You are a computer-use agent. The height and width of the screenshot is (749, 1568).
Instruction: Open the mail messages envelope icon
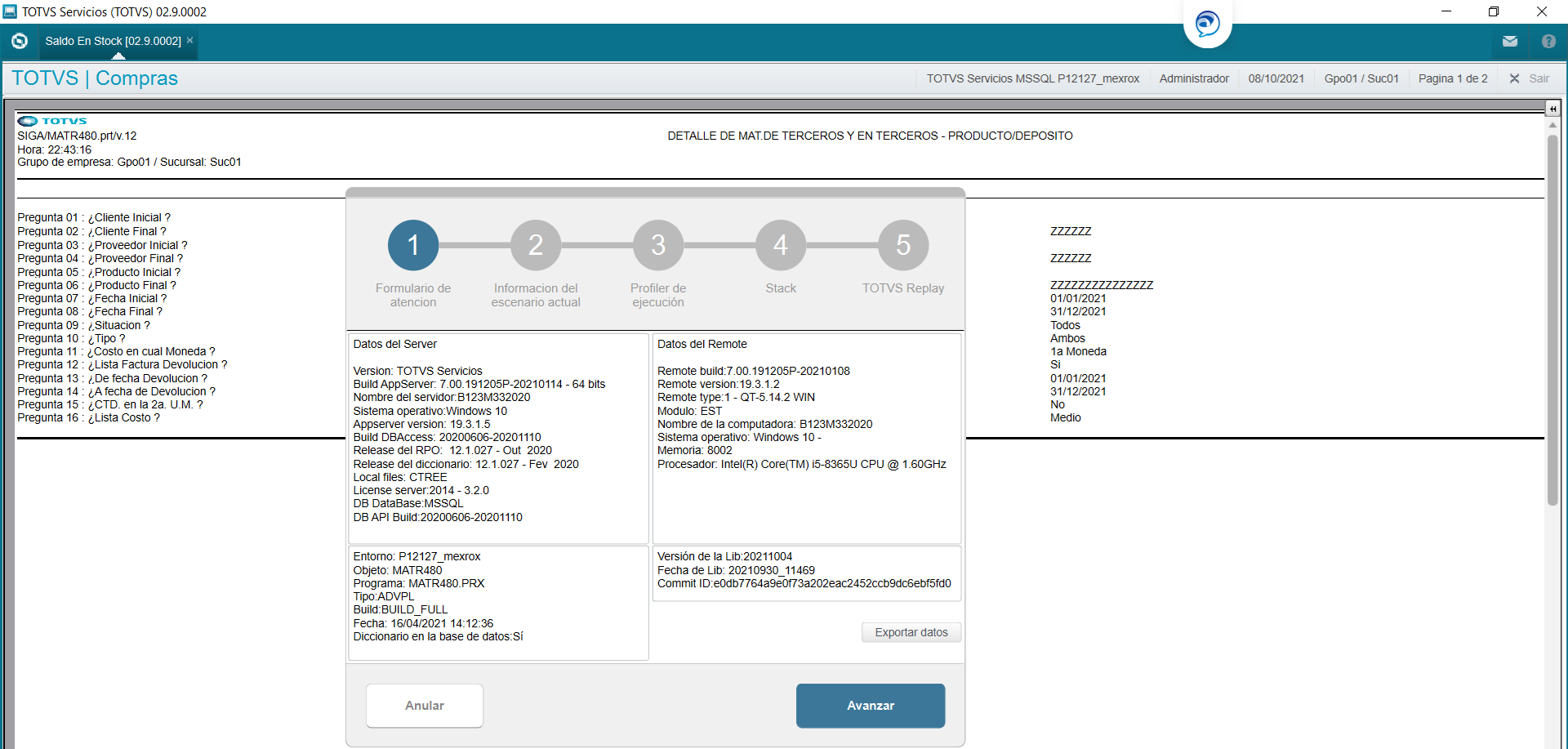1510,41
